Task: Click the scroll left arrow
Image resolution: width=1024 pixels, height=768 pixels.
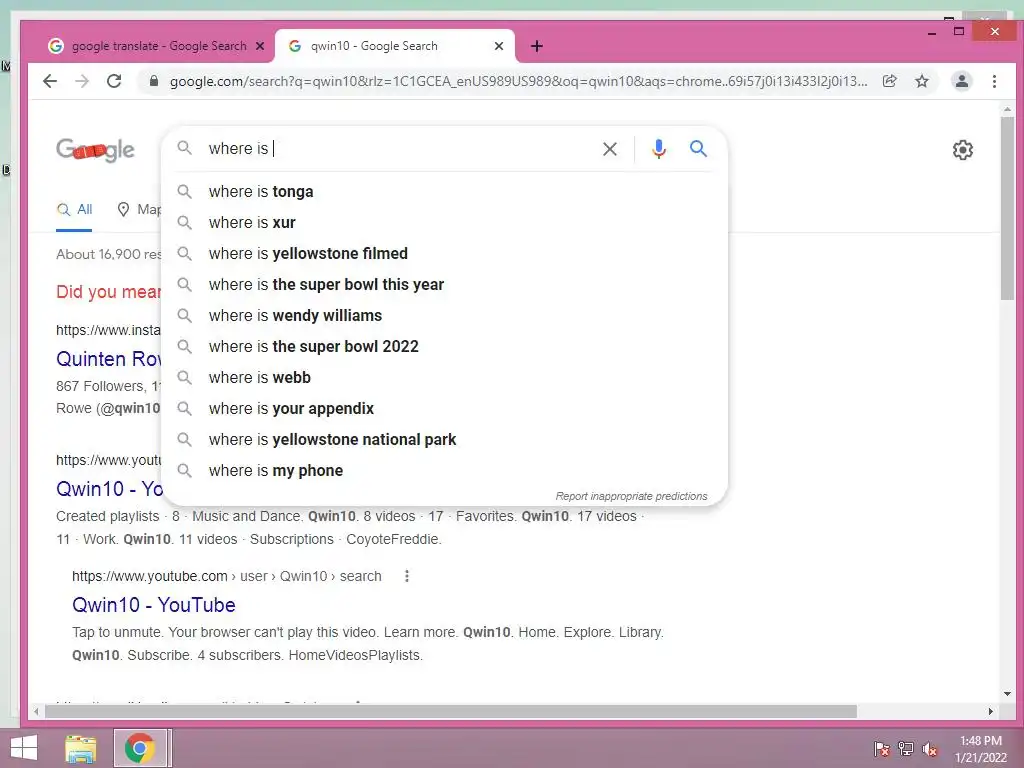Action: [x=37, y=711]
